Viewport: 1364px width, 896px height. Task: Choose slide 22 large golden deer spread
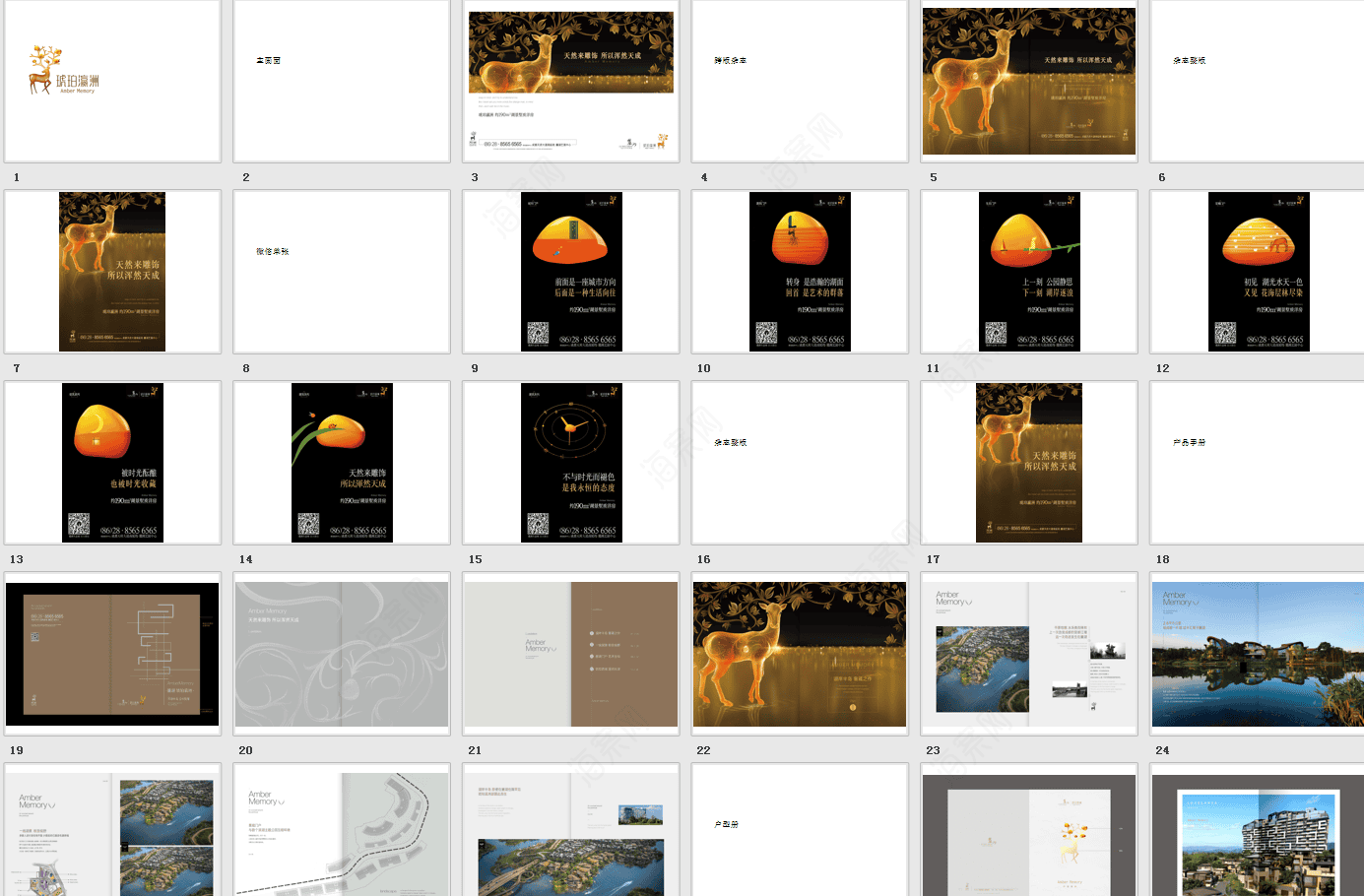pyautogui.click(x=800, y=654)
